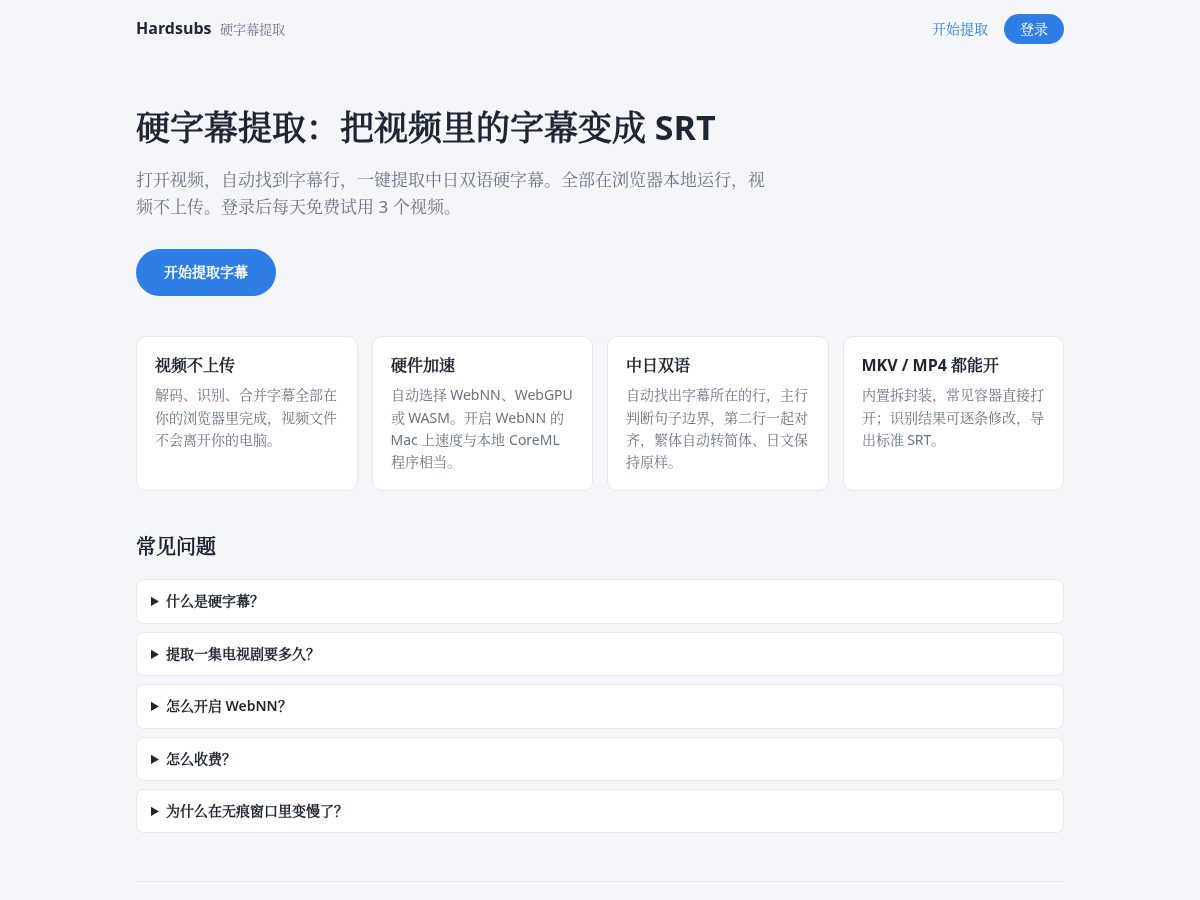Image resolution: width=1200 pixels, height=900 pixels.
Task: Expand the 什么是硬字幕? question
Action: 600,601
